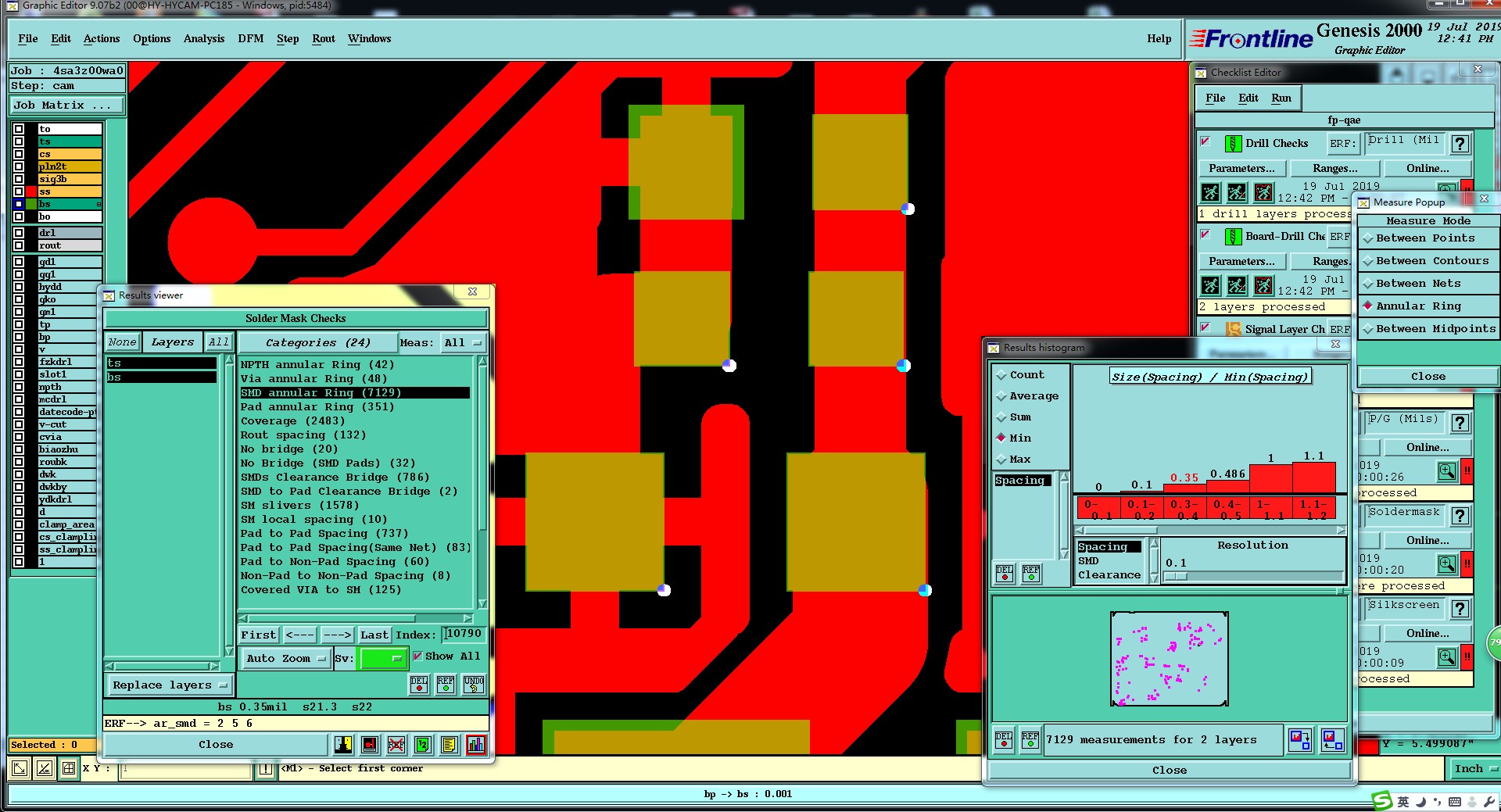Toggle the Signal Layer Checks checkbox
Viewport: 1501px width, 812px height.
pos(1205,327)
